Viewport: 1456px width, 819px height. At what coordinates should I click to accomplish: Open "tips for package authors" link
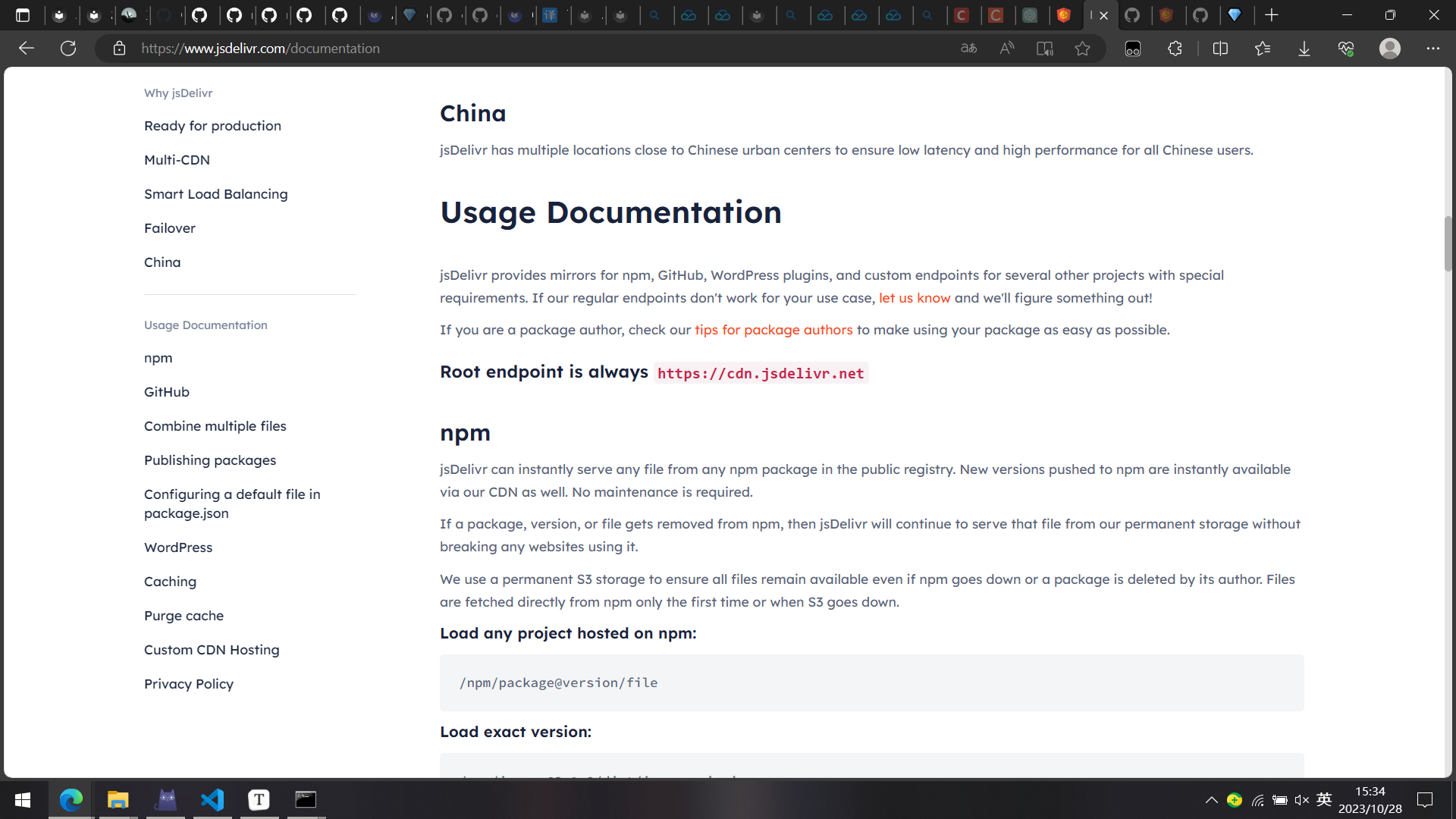[773, 330]
